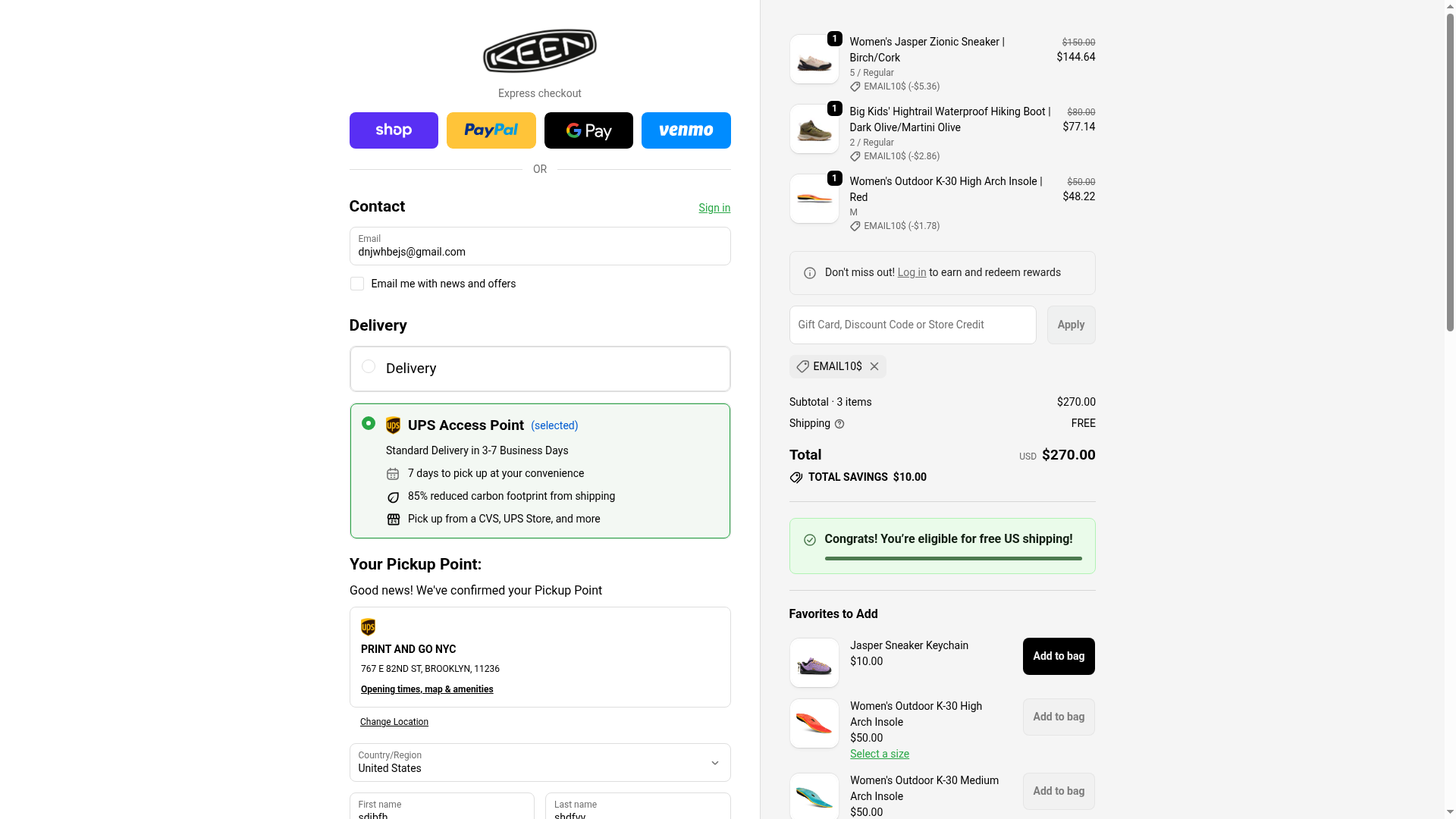Choose PayPal express checkout

491,130
